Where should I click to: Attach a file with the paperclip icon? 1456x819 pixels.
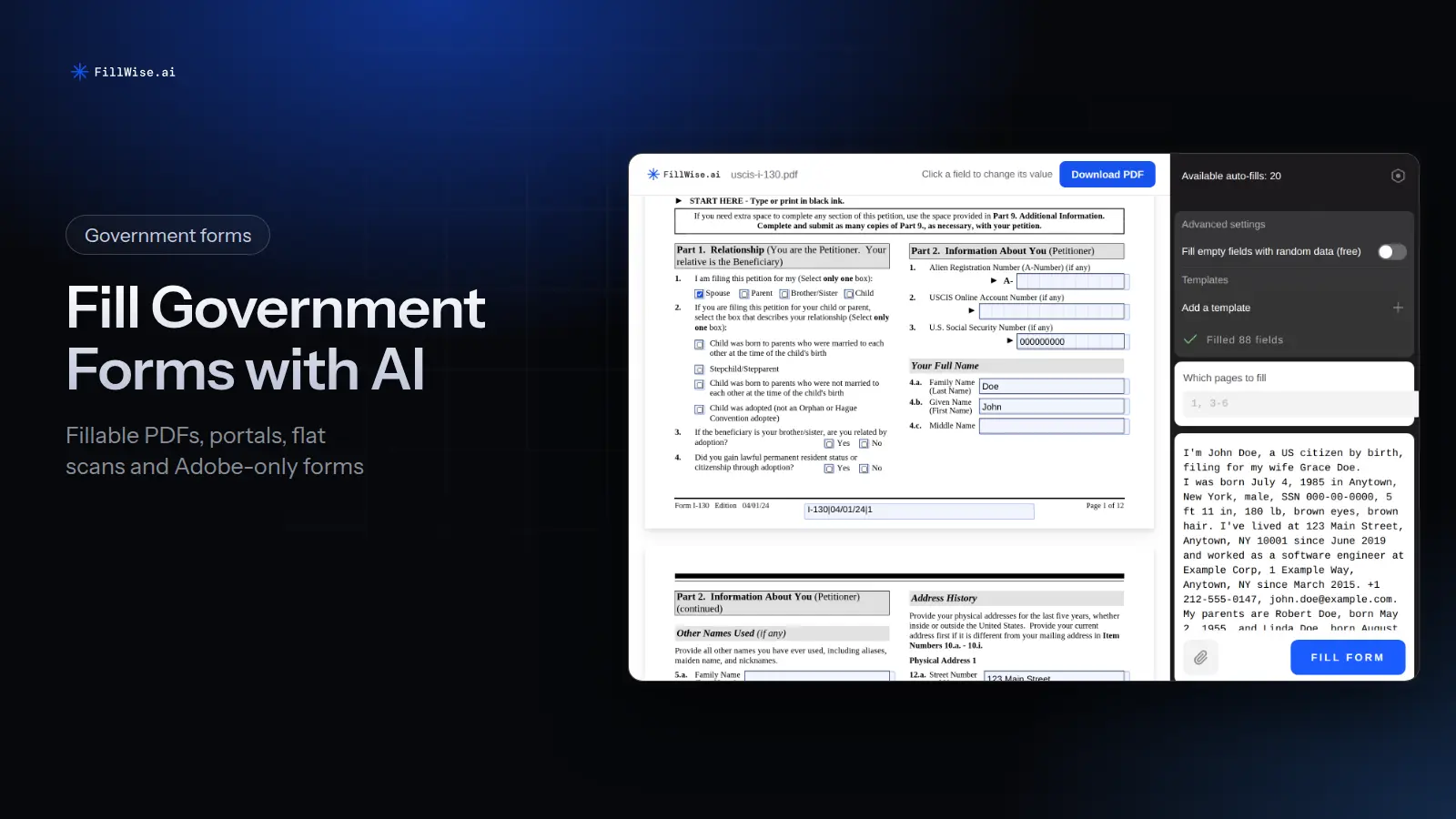click(x=1200, y=657)
